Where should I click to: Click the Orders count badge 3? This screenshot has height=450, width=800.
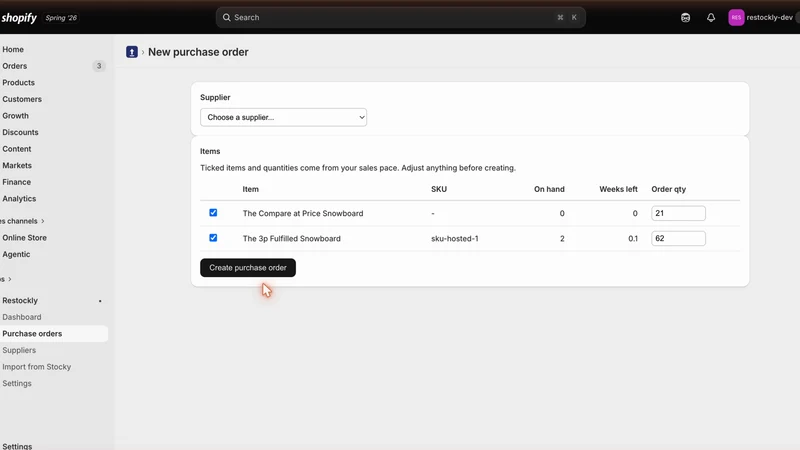99,66
